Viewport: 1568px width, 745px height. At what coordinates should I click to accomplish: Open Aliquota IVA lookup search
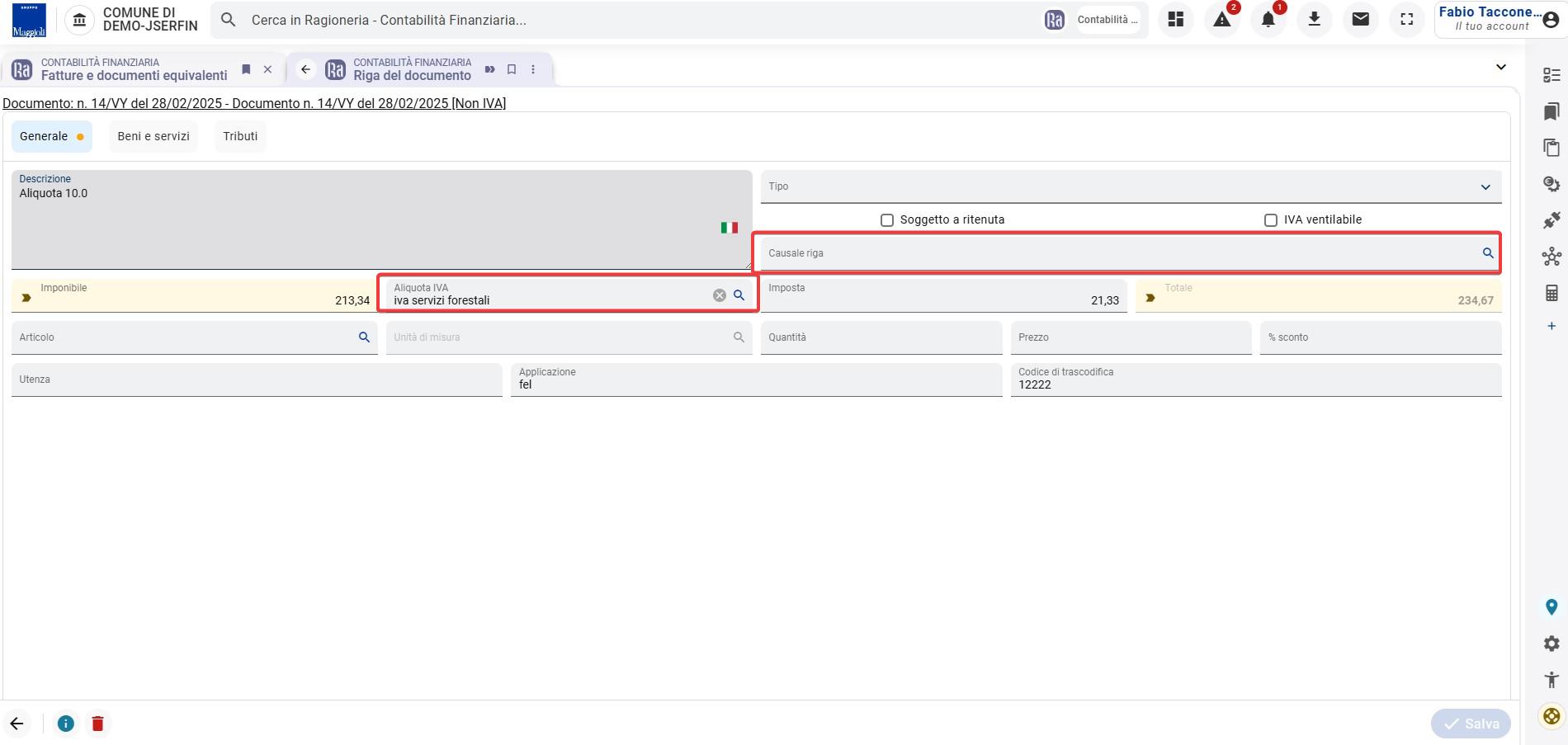(x=739, y=295)
